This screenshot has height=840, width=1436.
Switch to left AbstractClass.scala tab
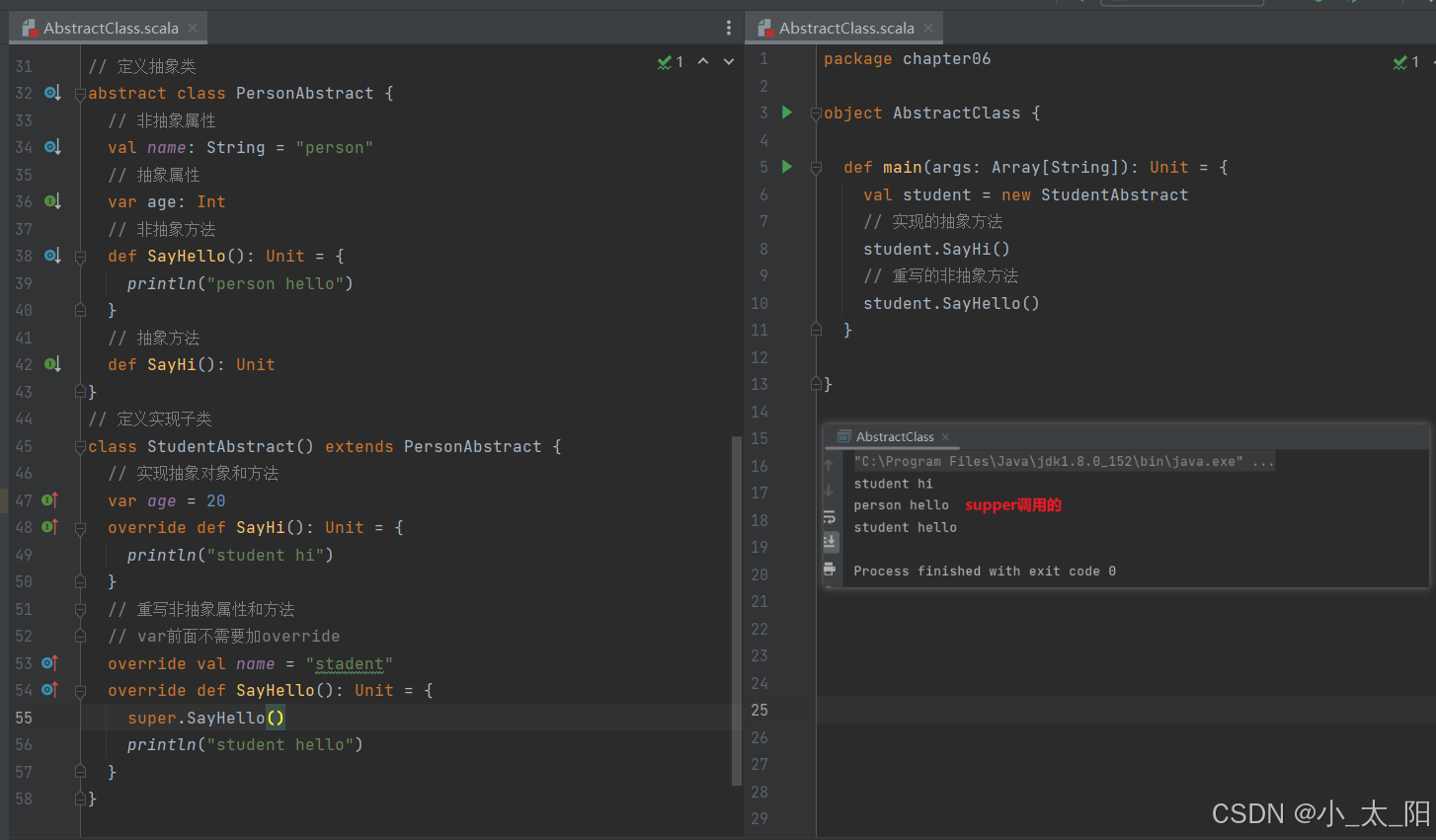click(111, 28)
